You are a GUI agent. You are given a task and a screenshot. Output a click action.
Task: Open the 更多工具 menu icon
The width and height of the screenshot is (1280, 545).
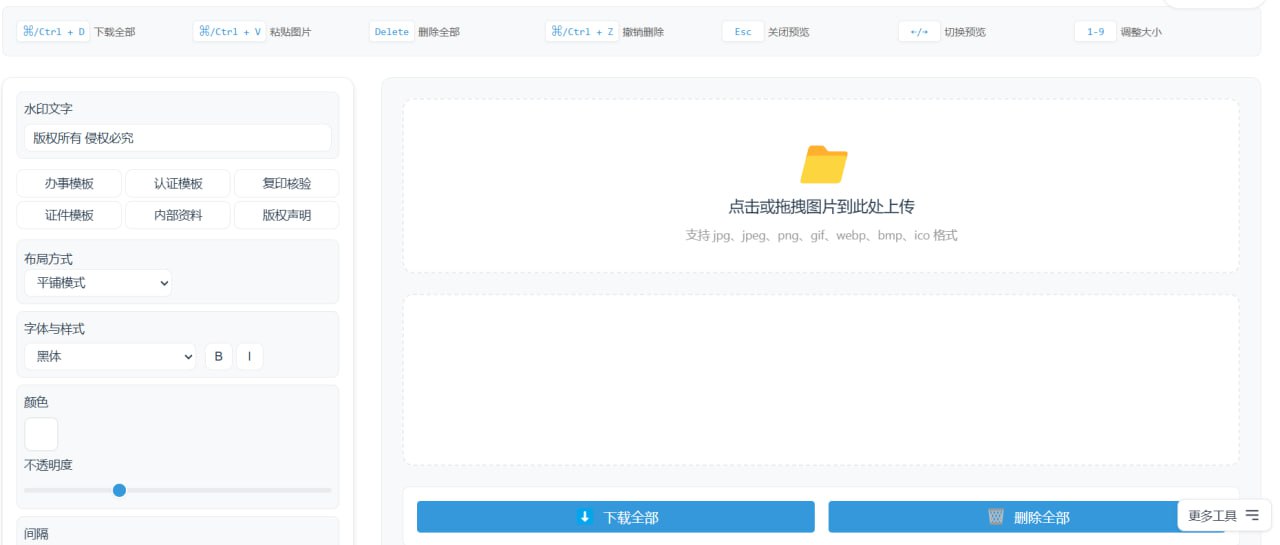point(1252,516)
